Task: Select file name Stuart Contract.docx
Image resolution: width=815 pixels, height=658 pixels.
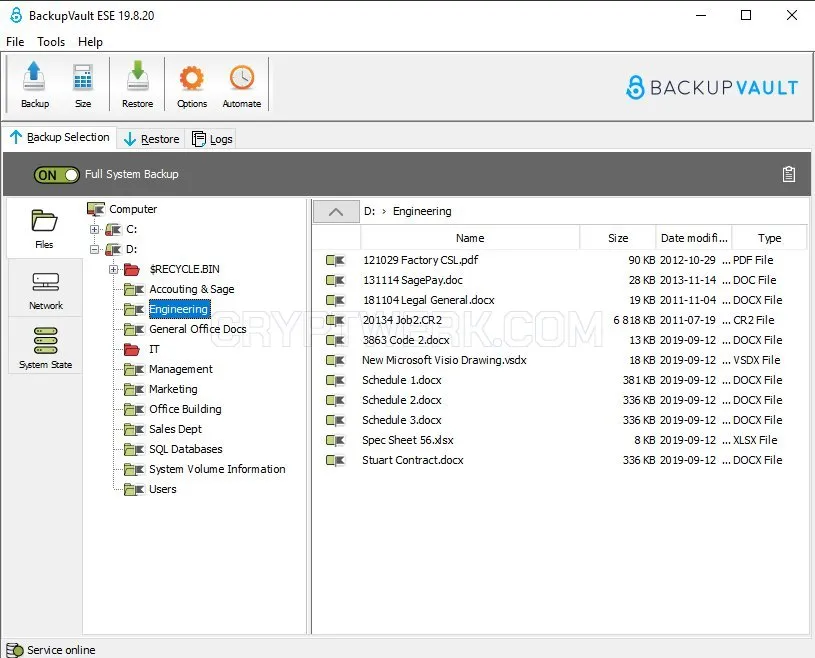Action: (413, 460)
